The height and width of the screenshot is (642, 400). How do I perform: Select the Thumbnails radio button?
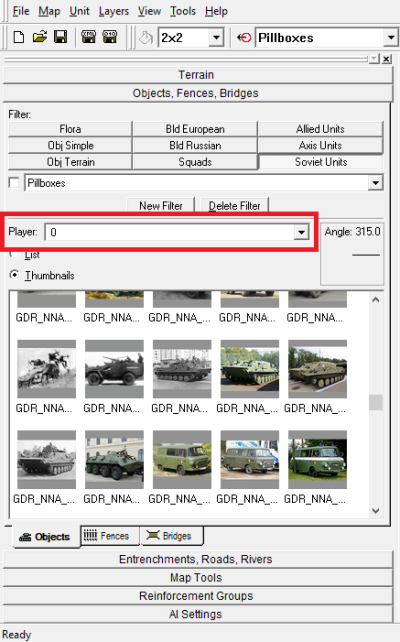[14, 275]
